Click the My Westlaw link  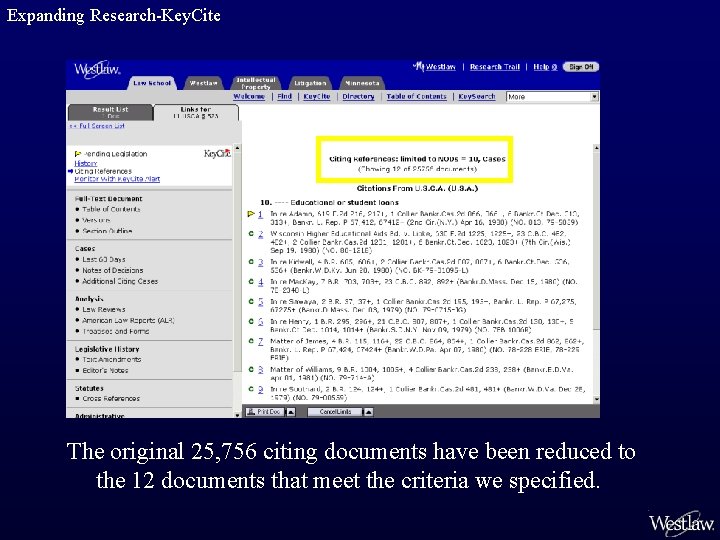coord(434,67)
